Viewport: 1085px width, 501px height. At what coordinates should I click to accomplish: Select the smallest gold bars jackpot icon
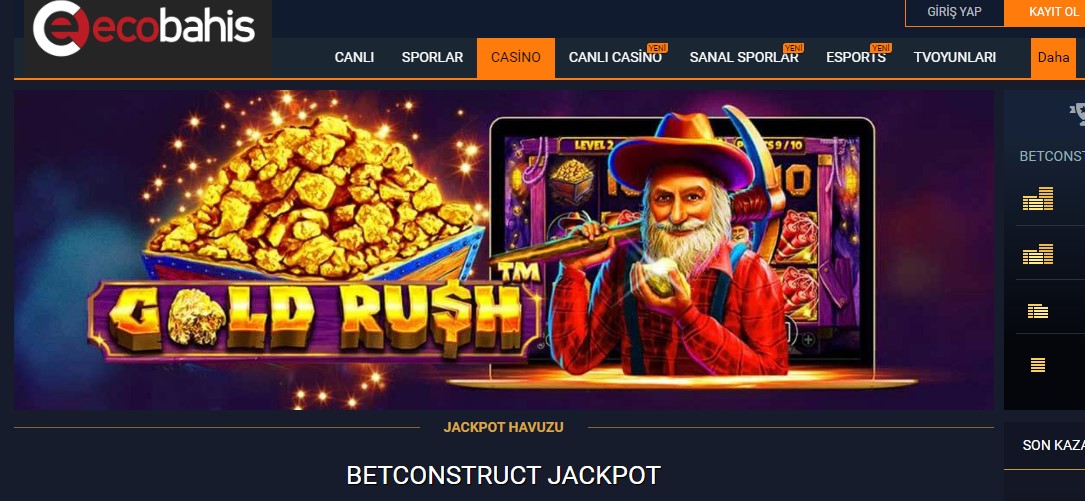pos(1037,365)
